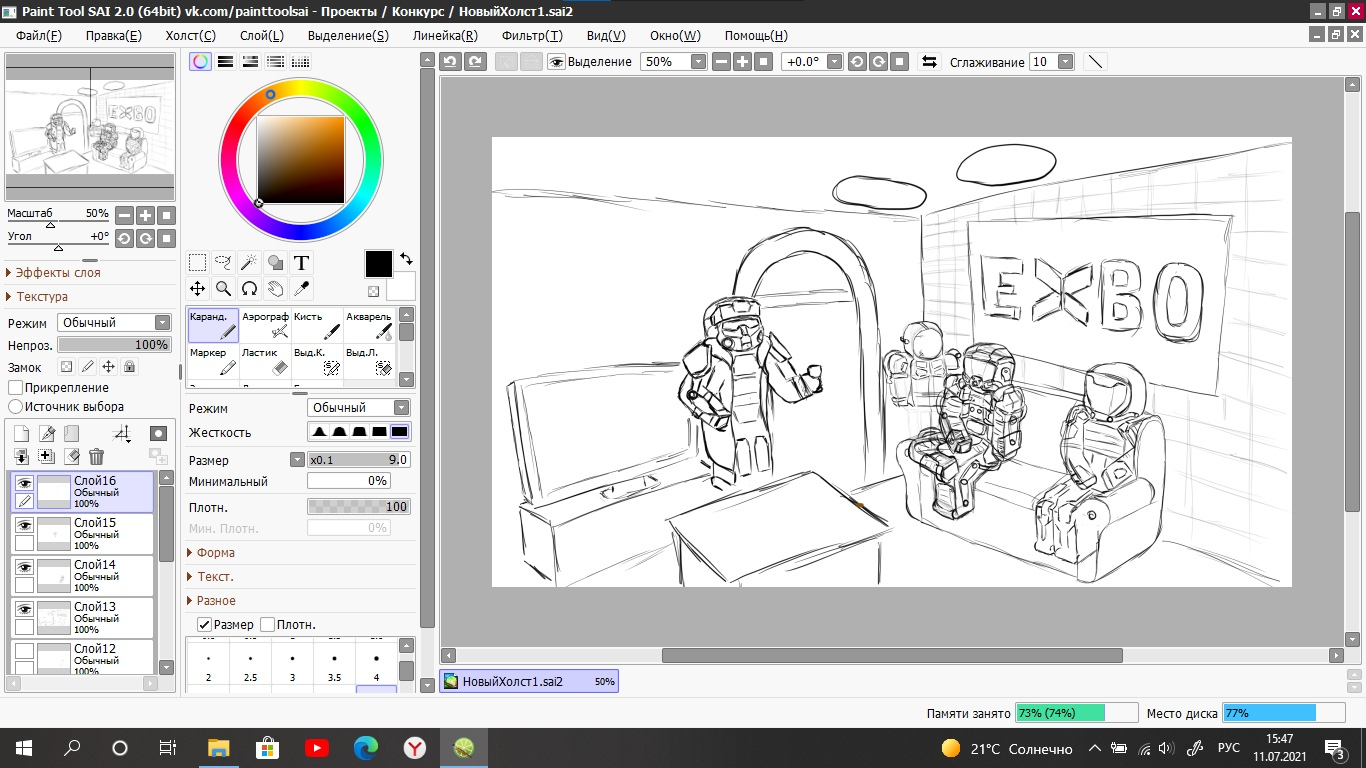Uncheck the Размер checkbox above brush sizes

pos(204,624)
